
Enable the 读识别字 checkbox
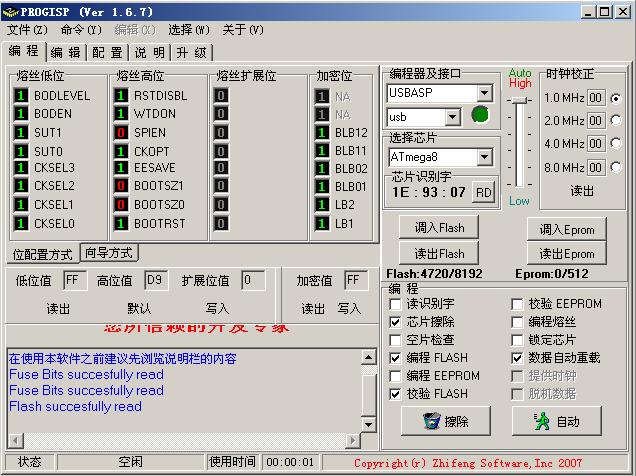click(x=395, y=304)
